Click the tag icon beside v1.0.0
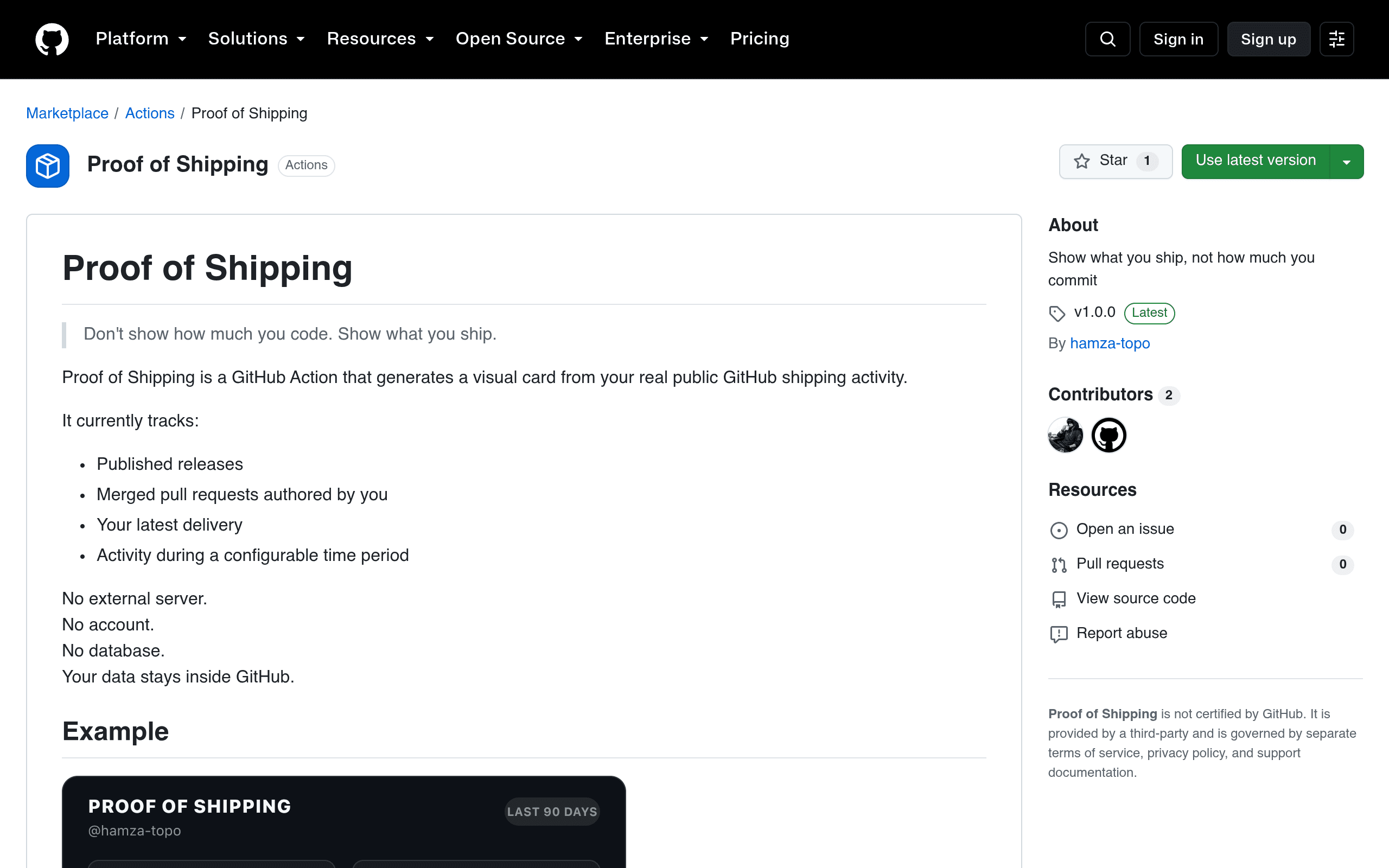 click(x=1057, y=314)
